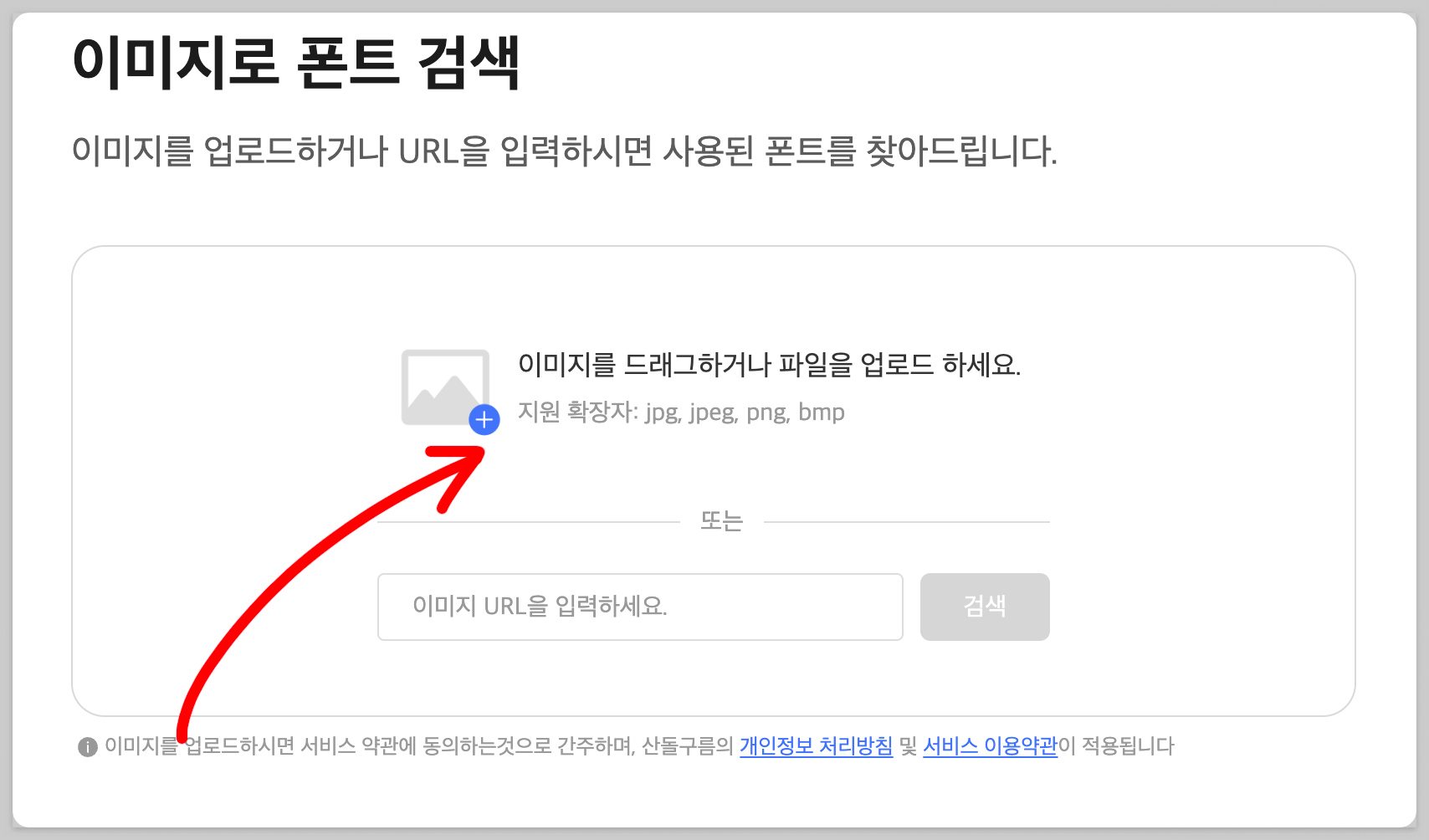This screenshot has height=840, width=1429.
Task: Click the blue plus upload icon
Action: coord(484,420)
